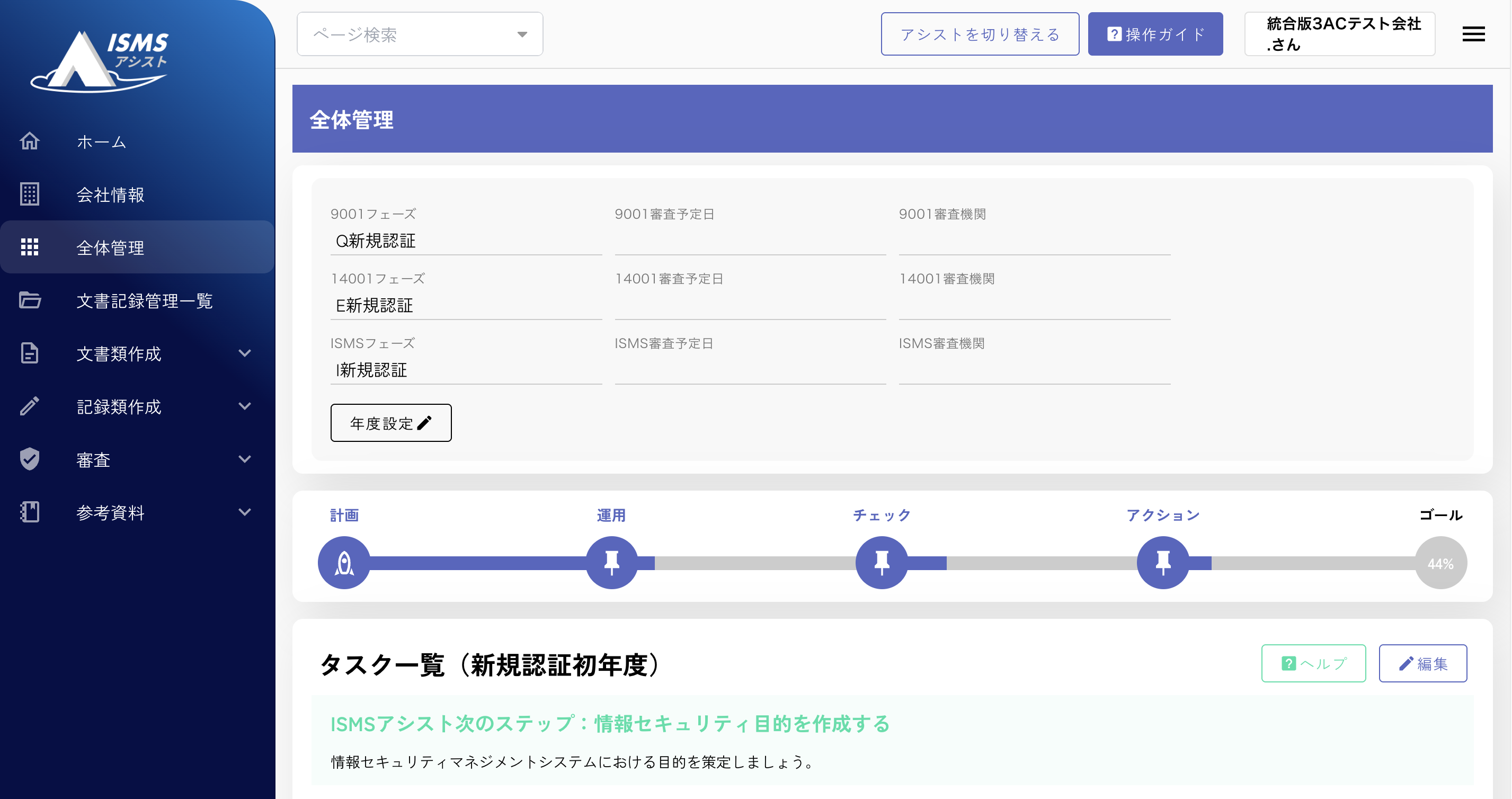1512x799 pixels.
Task: Expand the 文書類作成 submenu chevron
Action: click(x=245, y=353)
